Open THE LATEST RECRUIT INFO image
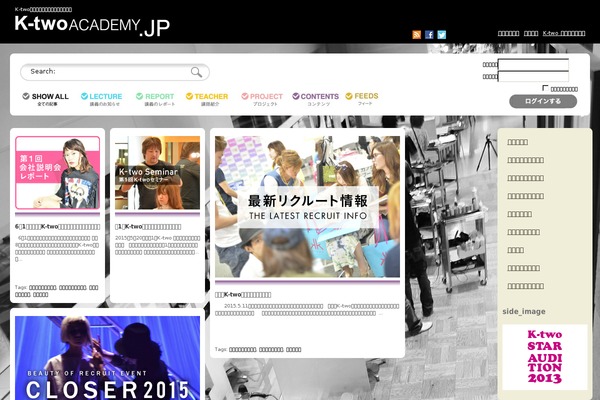600x400 pixels. click(307, 207)
